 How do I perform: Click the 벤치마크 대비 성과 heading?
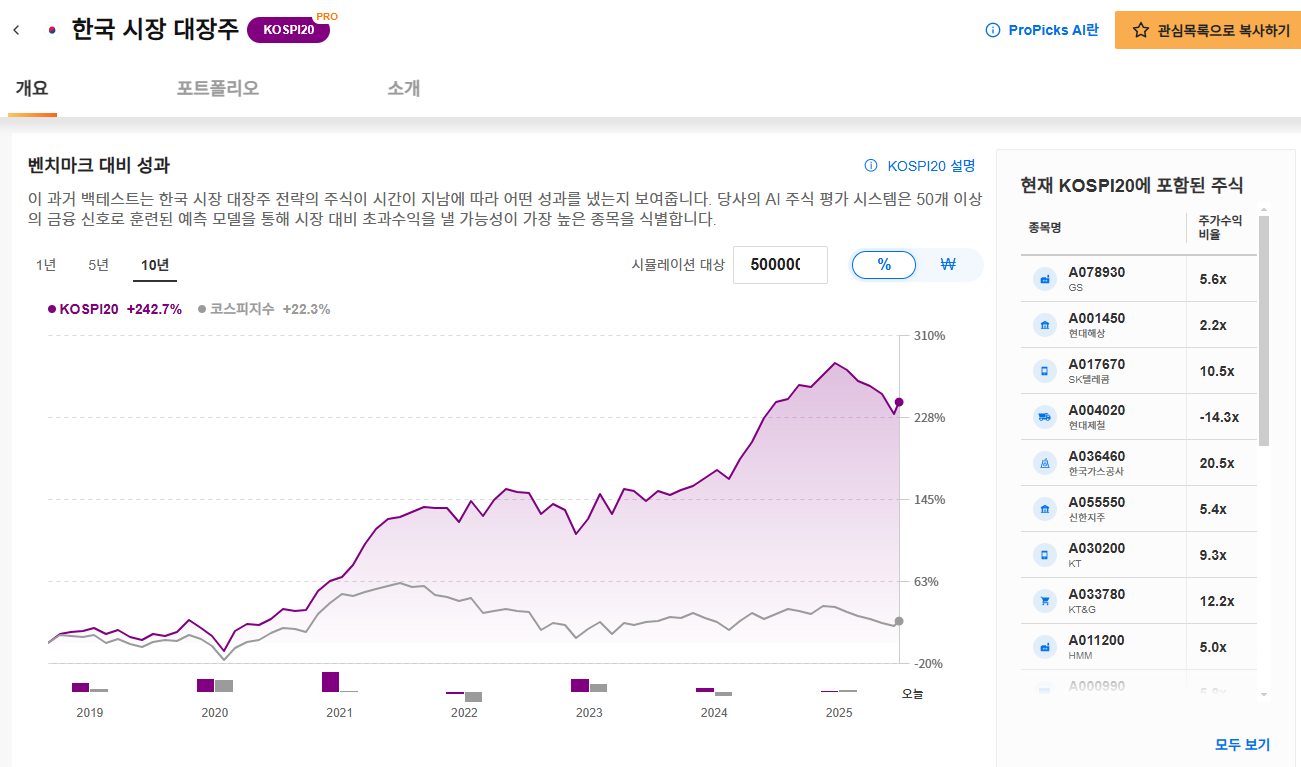point(99,165)
